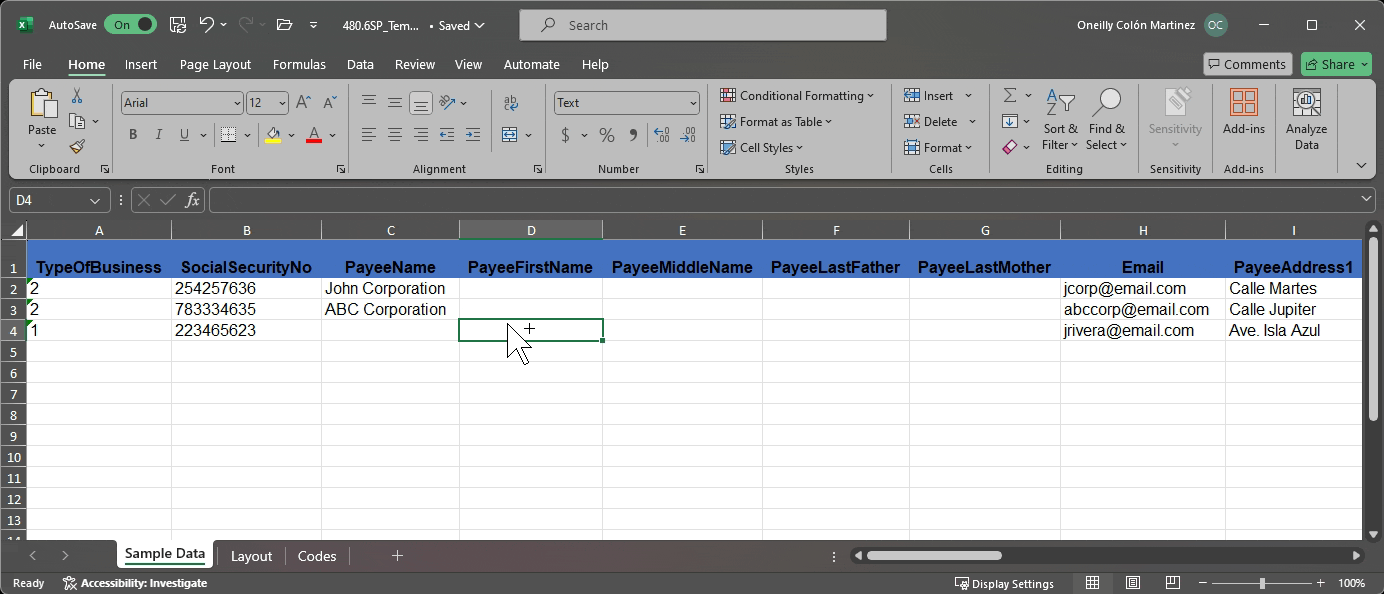
Task: Open Display Settings in status bar
Action: point(1004,583)
